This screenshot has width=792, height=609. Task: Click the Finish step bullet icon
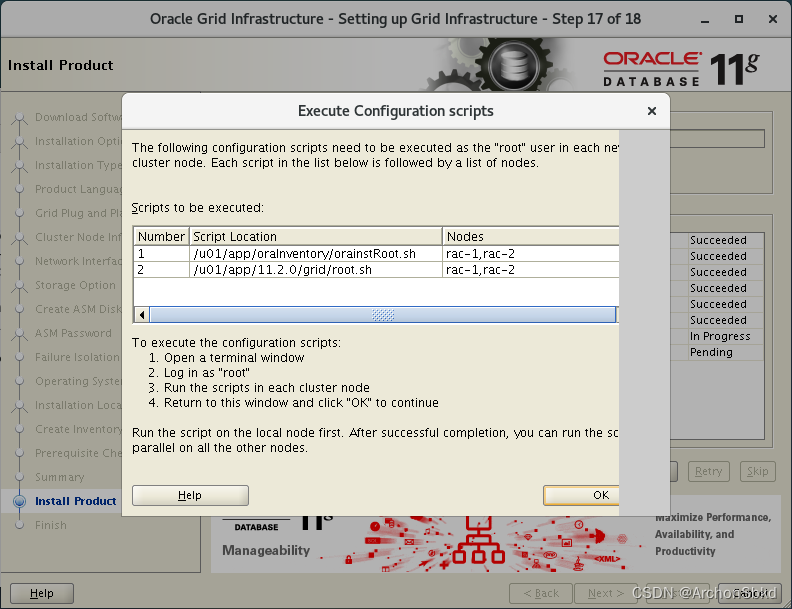[19, 525]
